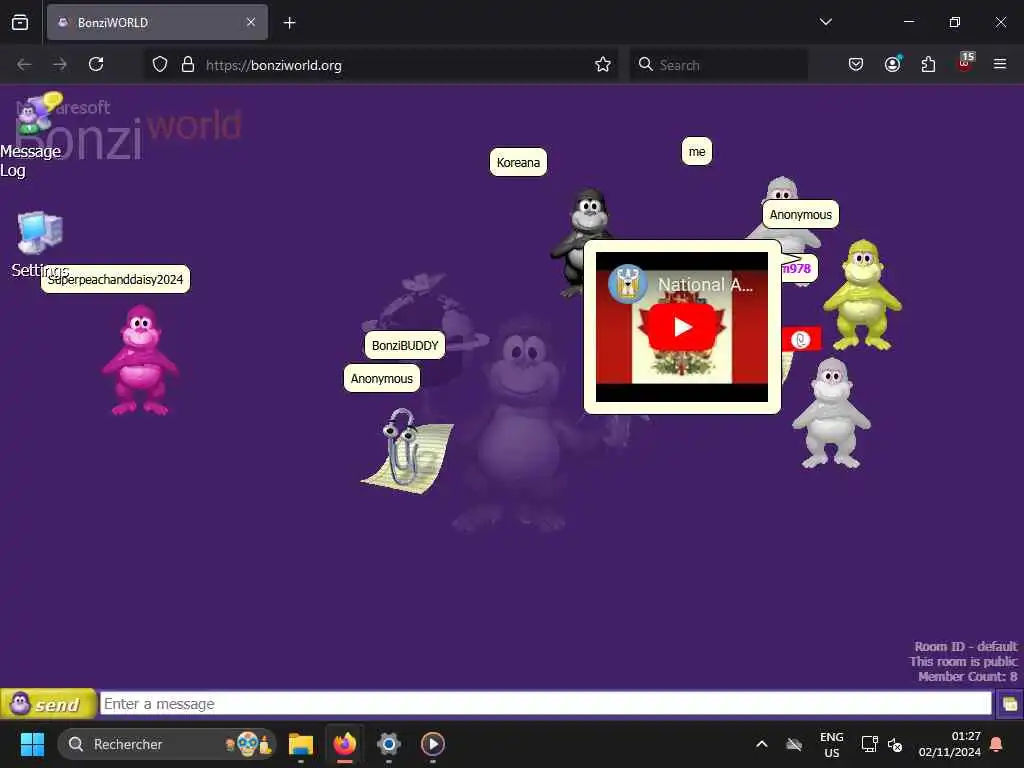Screen dimensions: 1024x768
Task: Focus the Enter a message field
Action: tap(546, 704)
